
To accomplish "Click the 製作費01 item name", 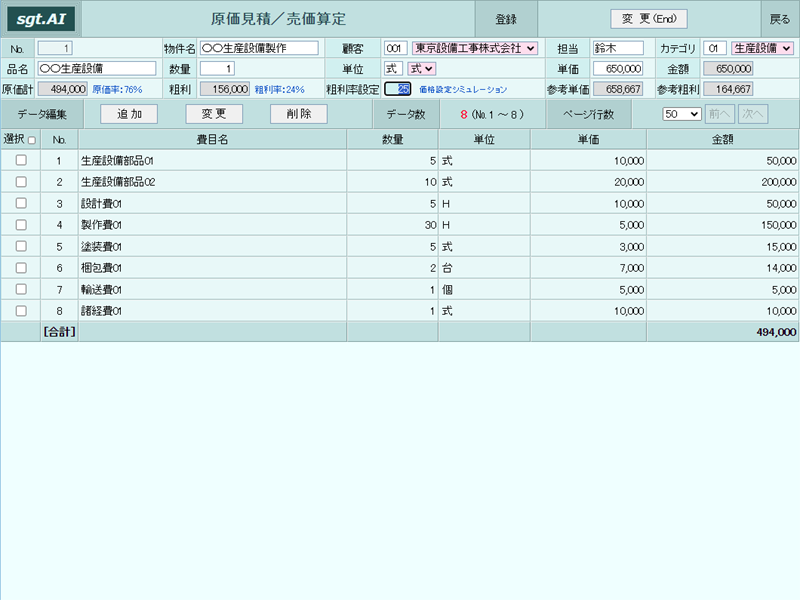I will tap(102, 225).
